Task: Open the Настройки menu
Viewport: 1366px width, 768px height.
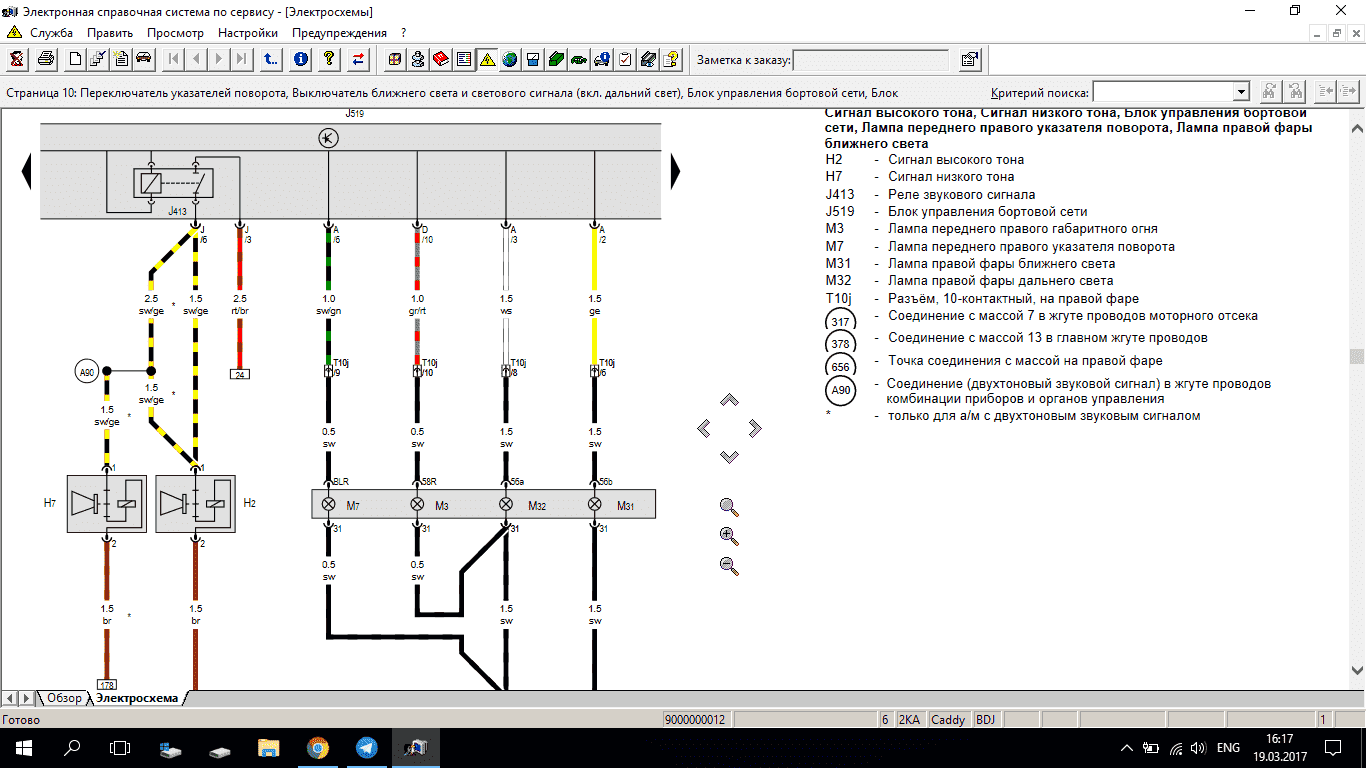Action: pyautogui.click(x=248, y=33)
